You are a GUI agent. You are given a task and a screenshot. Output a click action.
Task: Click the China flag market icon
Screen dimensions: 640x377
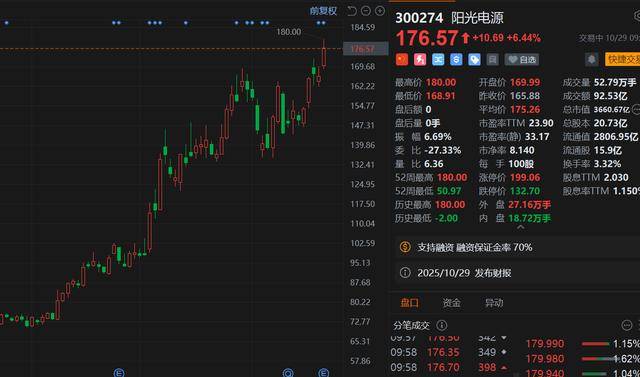point(402,60)
